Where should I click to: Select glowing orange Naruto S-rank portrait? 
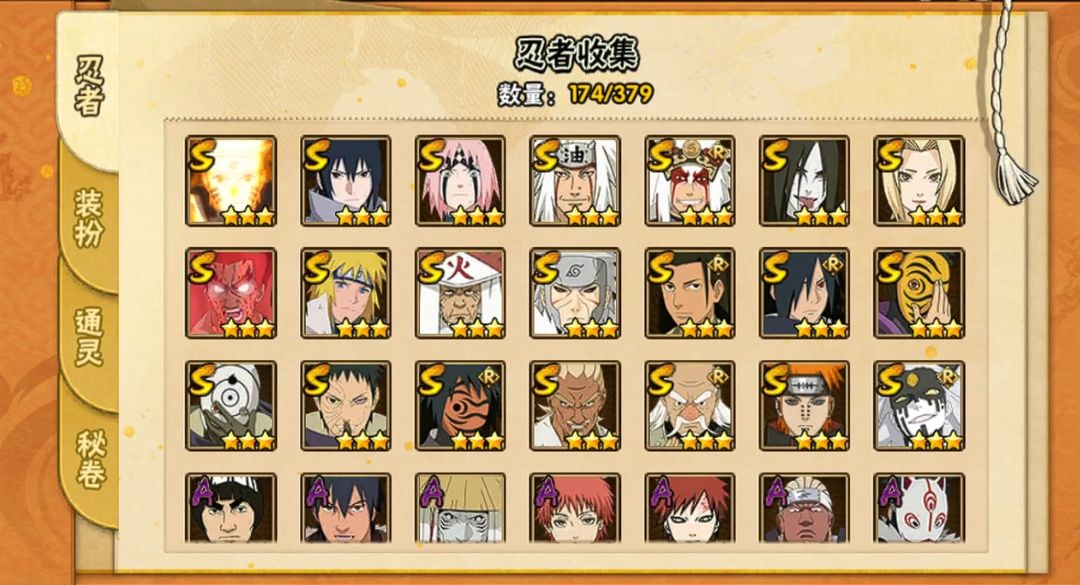click(231, 181)
